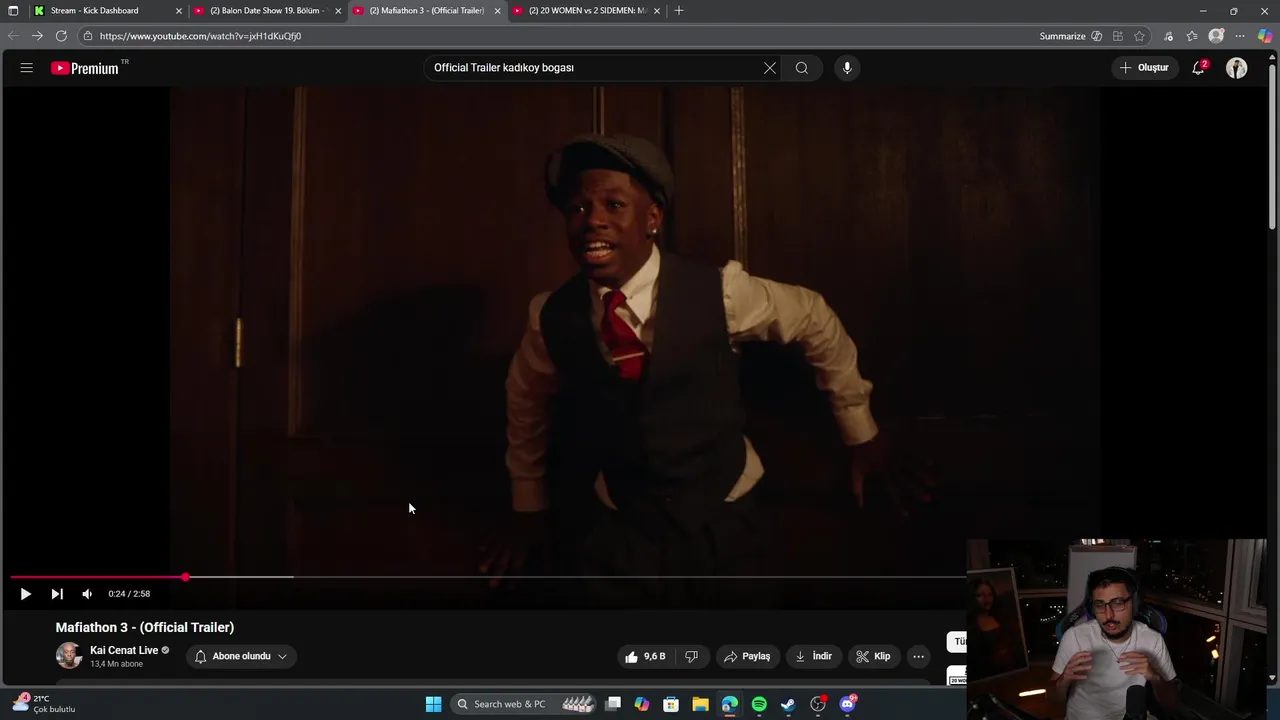Open YouTube notifications bell
1280x720 pixels.
coord(1198,68)
